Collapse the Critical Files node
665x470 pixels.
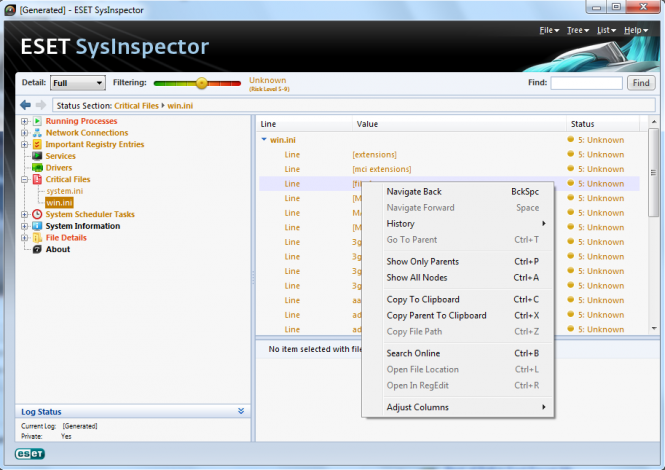point(25,179)
